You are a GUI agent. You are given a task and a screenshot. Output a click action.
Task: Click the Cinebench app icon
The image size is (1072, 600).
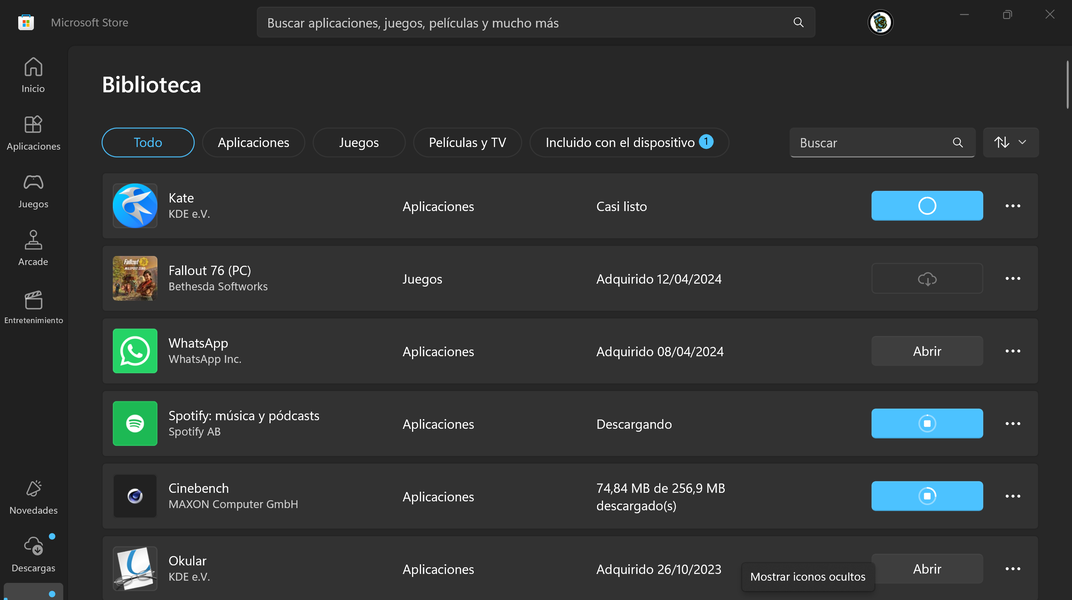(135, 496)
